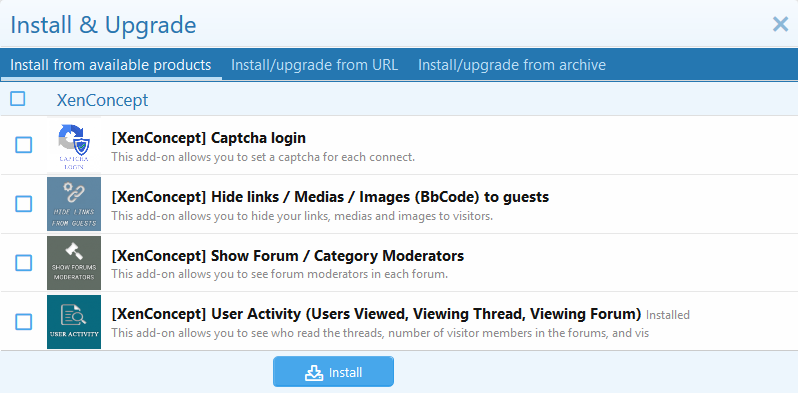
Task: Click the XenConcept group header
Action: pyautogui.click(x=102, y=100)
